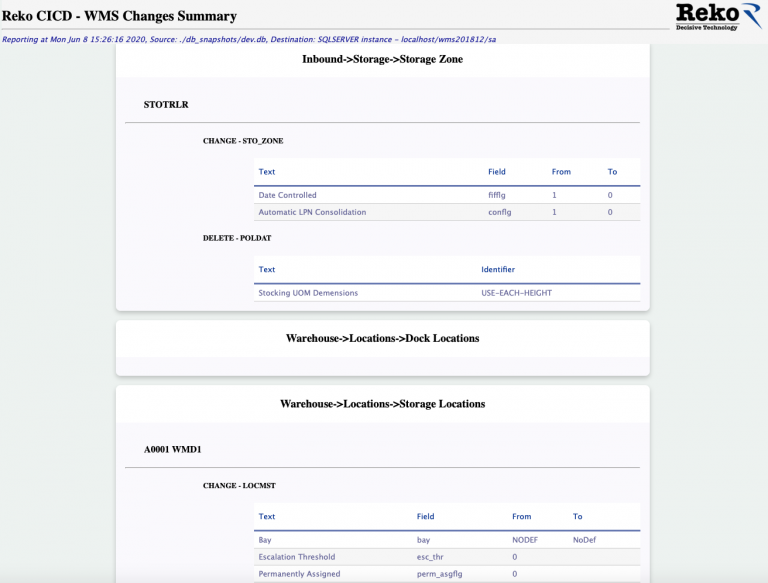Click the CHANGE - STO_ZONE label
Image resolution: width=768 pixels, height=583 pixels.
(236, 141)
